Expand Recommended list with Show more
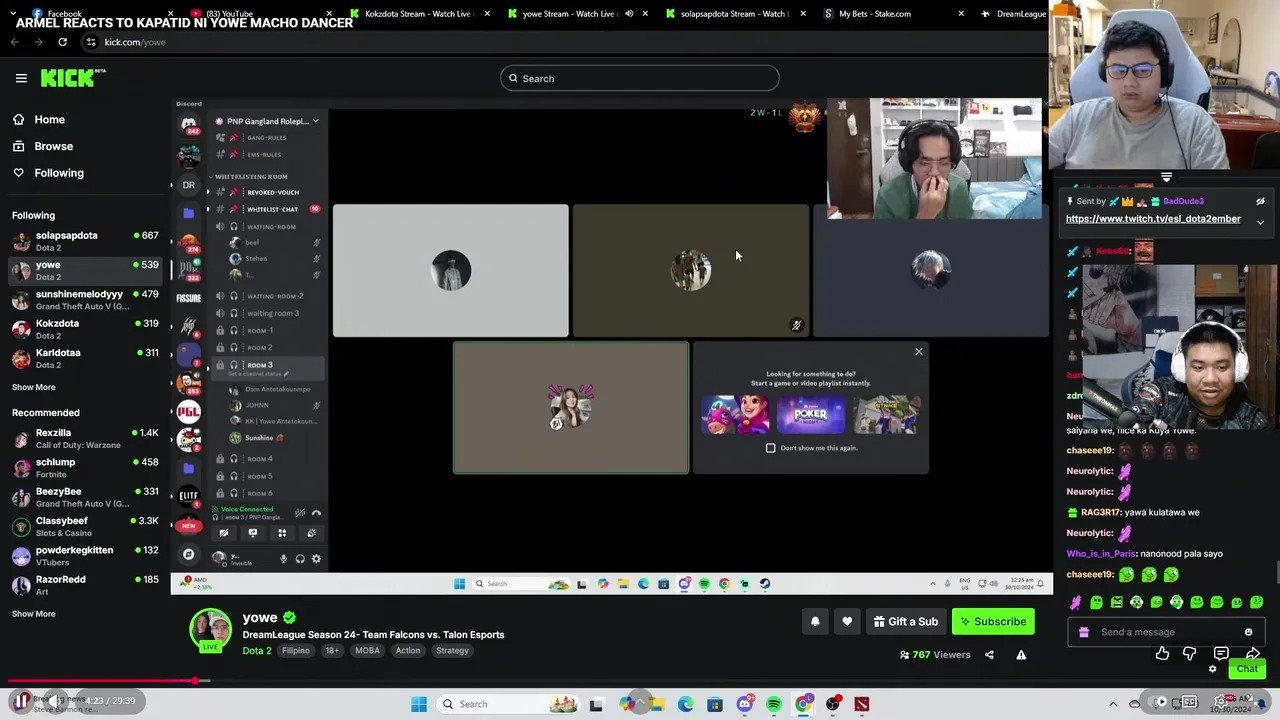1280x720 pixels. [34, 614]
